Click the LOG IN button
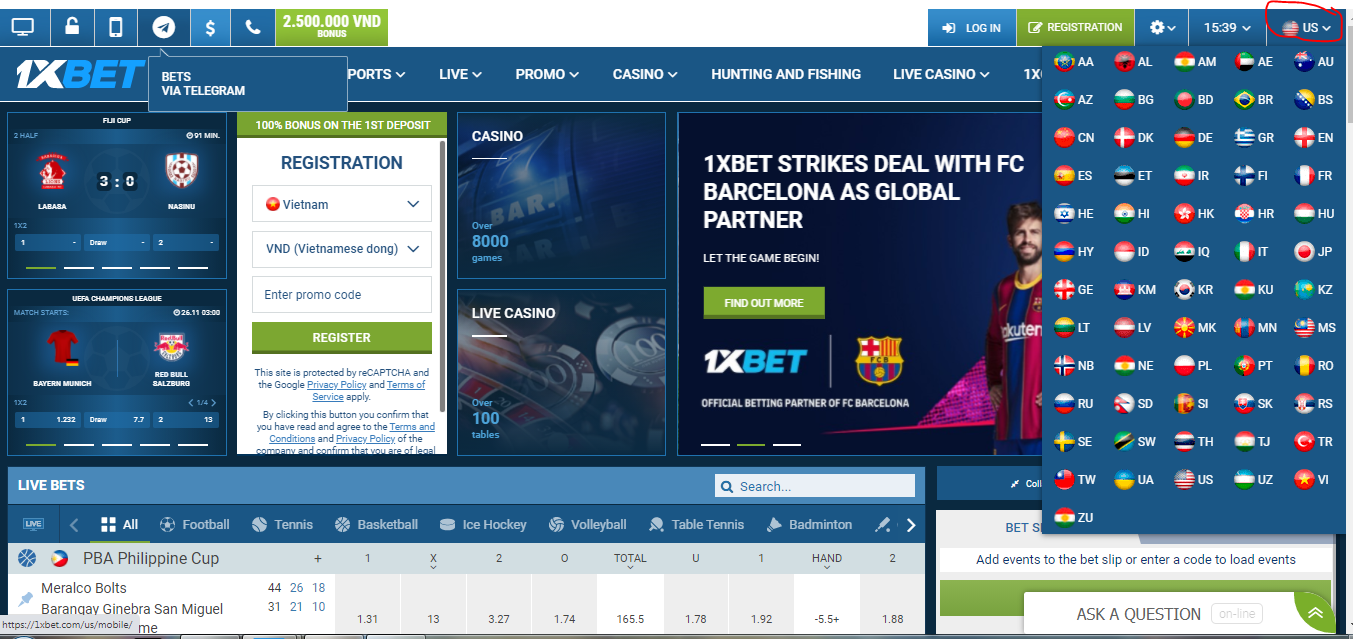 point(971,28)
